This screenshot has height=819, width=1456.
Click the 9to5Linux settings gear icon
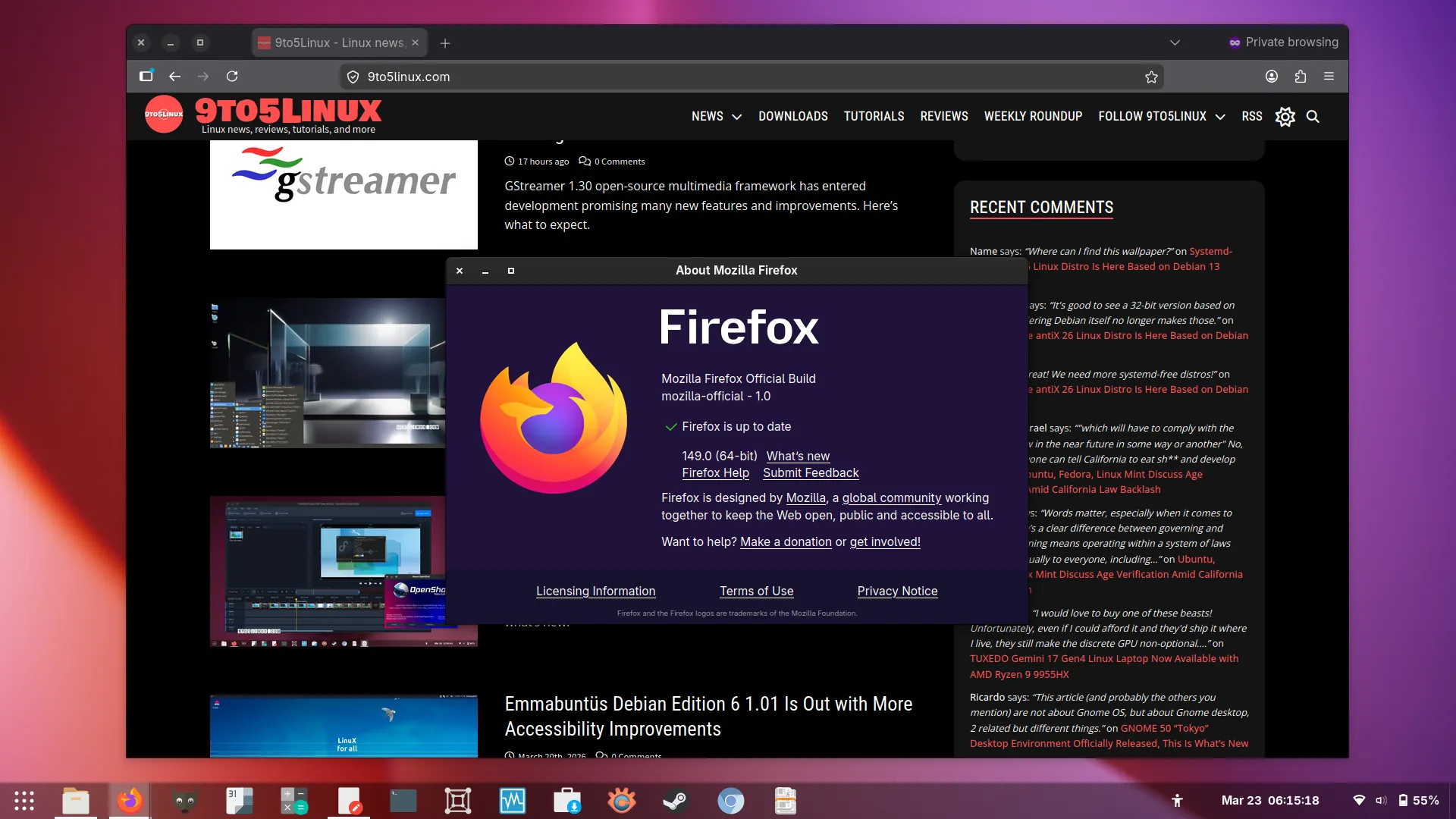(1285, 117)
